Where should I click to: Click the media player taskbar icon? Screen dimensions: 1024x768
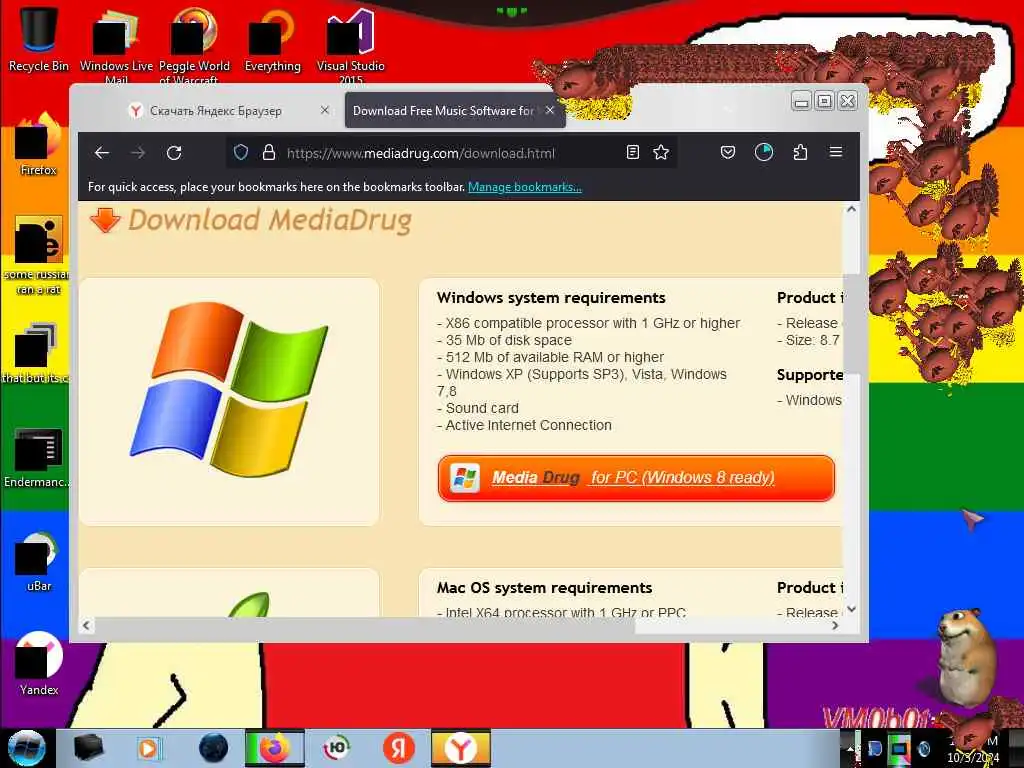[x=148, y=748]
